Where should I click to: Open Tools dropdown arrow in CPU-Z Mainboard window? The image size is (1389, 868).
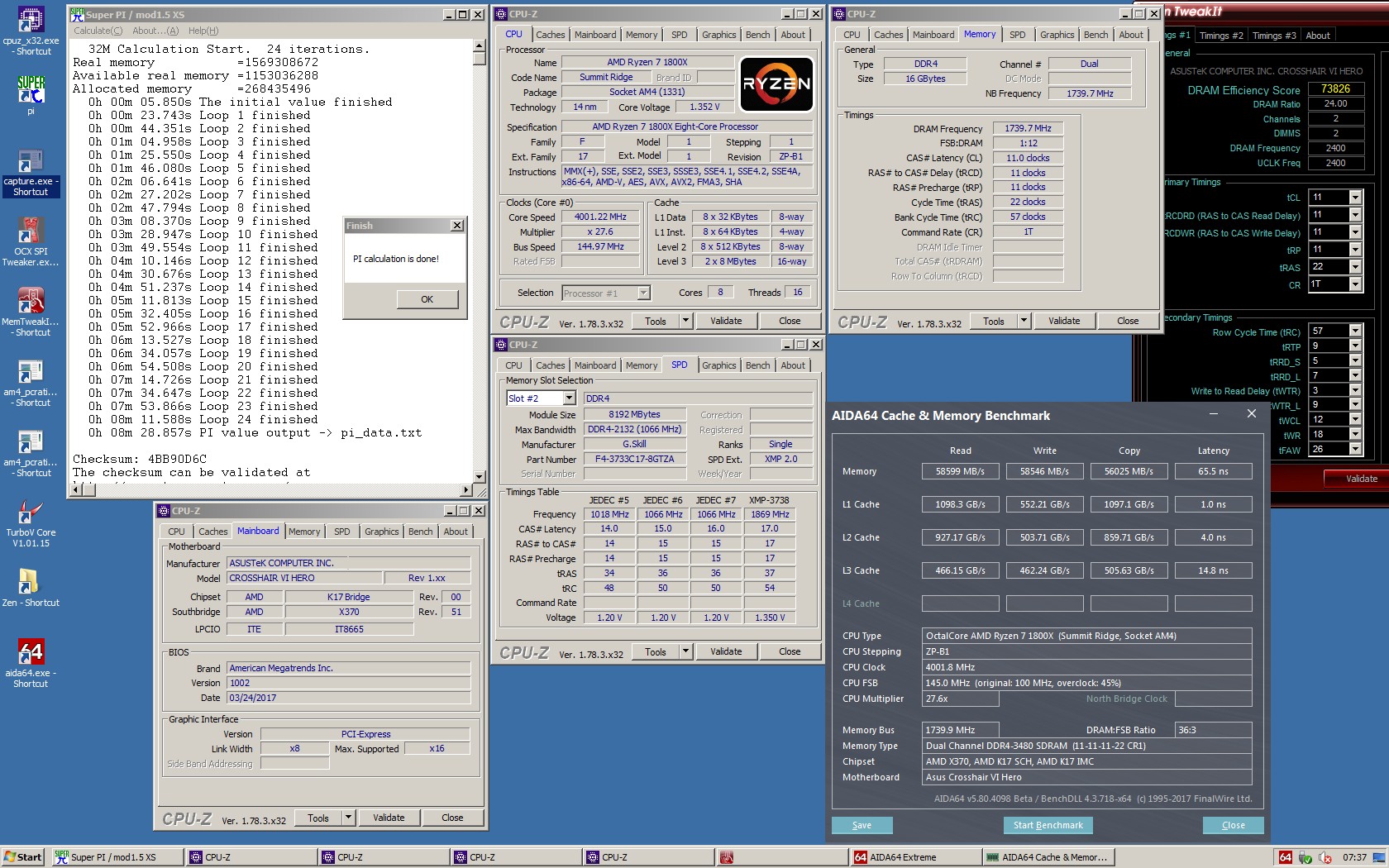coord(348,818)
